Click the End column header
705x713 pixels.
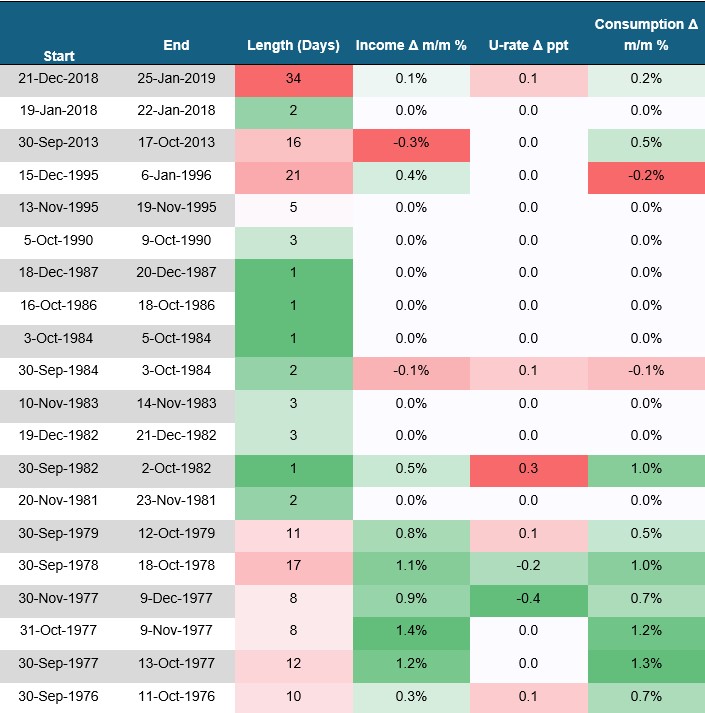click(x=176, y=45)
